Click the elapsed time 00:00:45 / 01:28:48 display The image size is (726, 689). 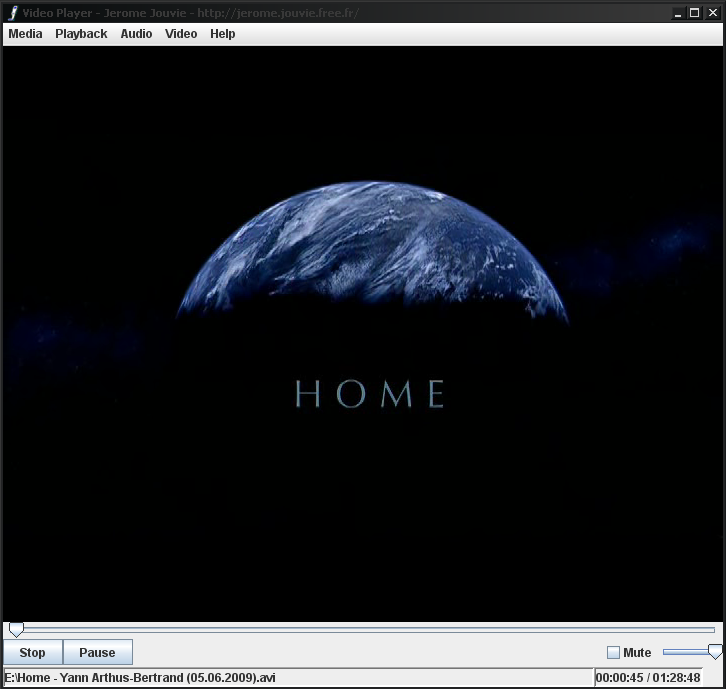[648, 677]
